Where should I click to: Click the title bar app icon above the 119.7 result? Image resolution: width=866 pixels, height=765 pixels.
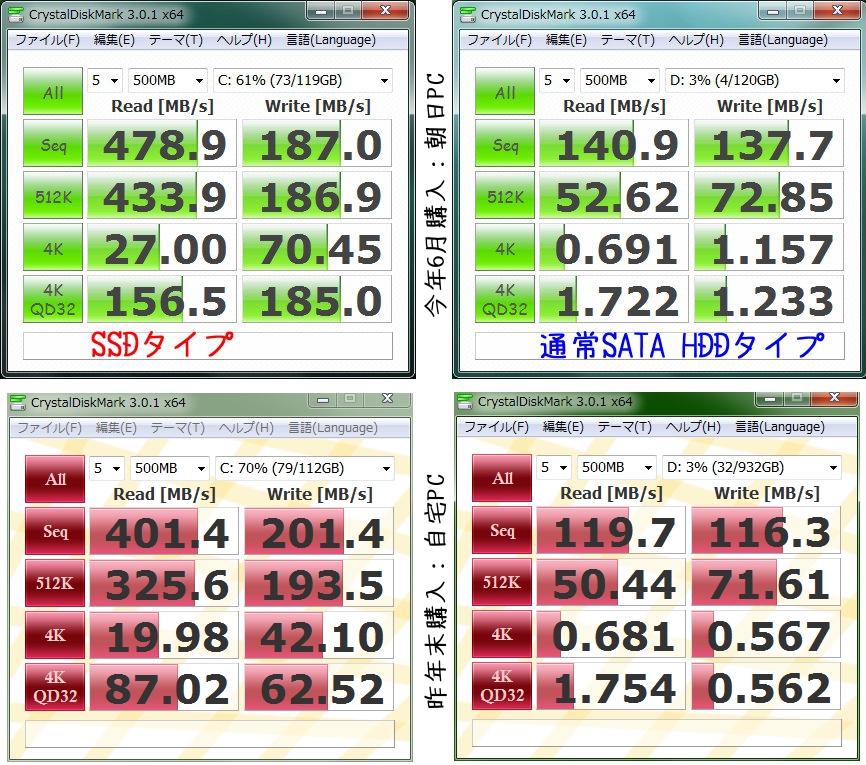466,402
